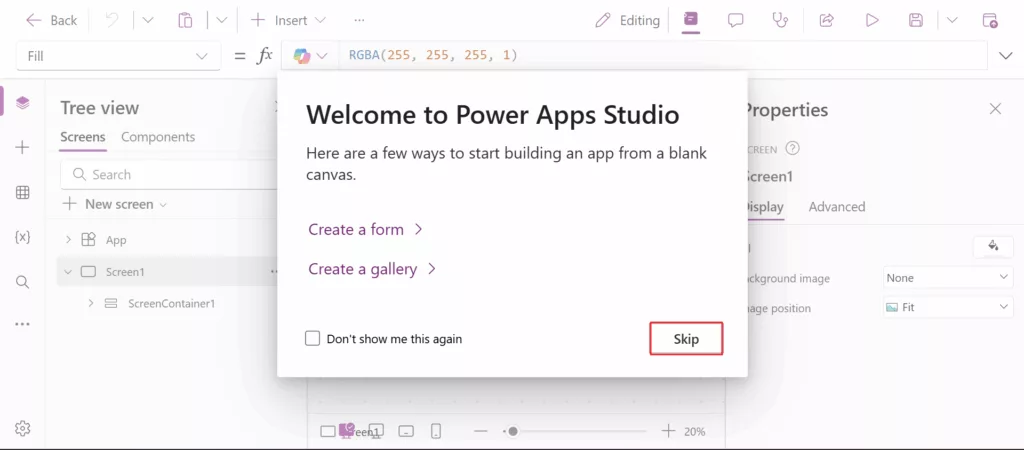Open the sidebar more options ellipsis
The image size is (1024, 450).
point(22,324)
